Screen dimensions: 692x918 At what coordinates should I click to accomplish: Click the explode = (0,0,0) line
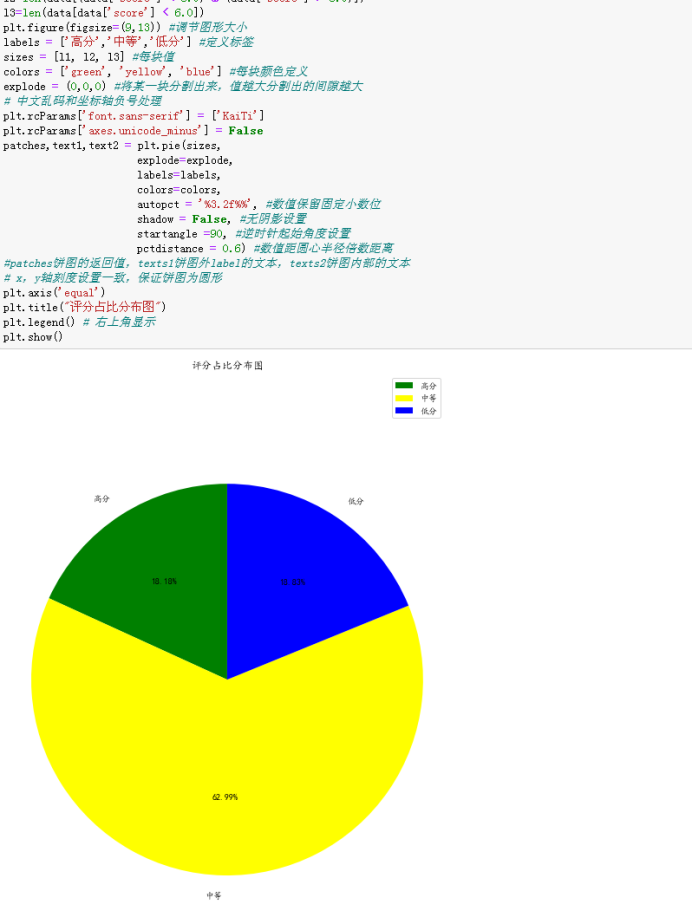tap(183, 86)
